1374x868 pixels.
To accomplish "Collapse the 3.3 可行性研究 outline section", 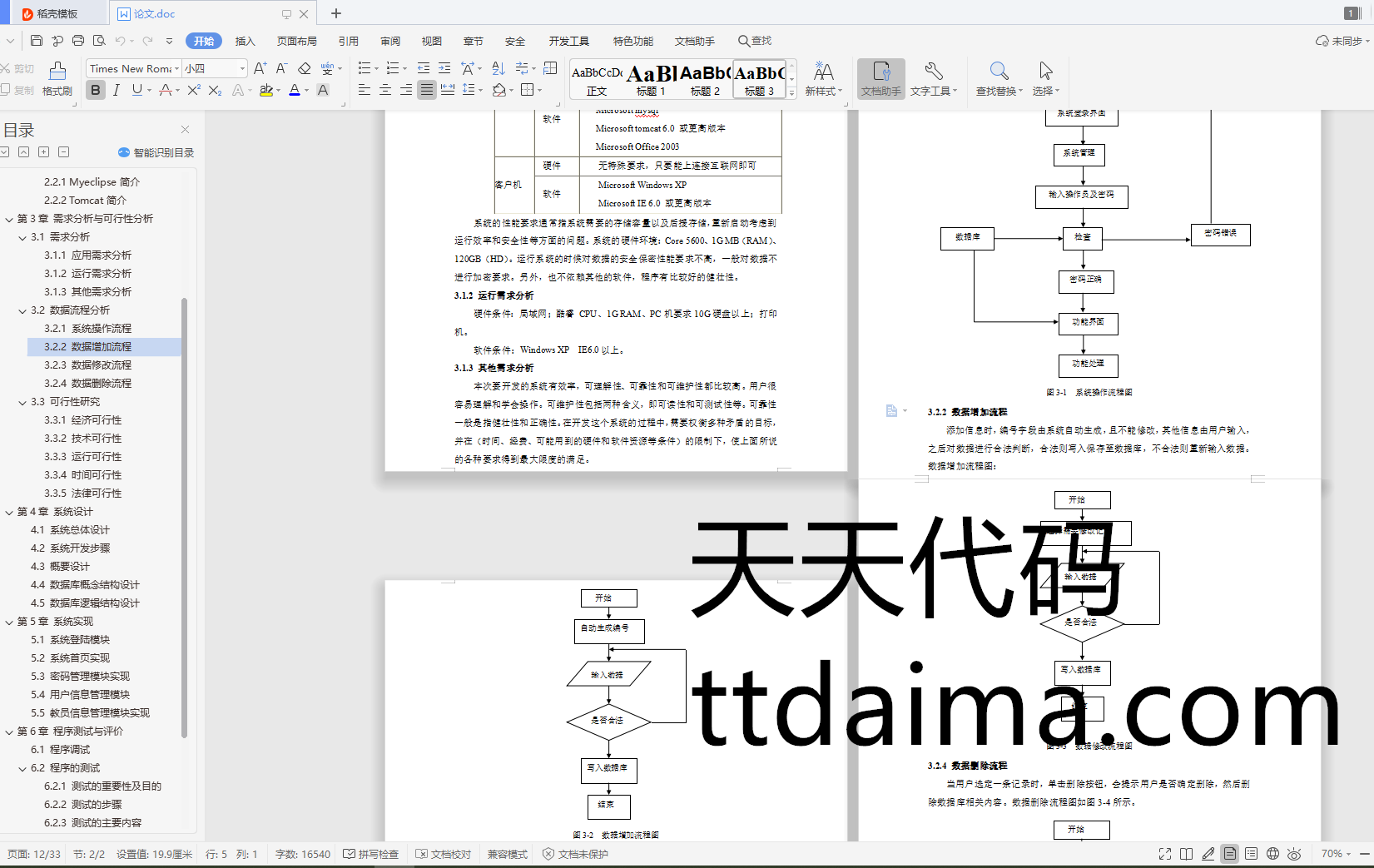I will [x=22, y=402].
